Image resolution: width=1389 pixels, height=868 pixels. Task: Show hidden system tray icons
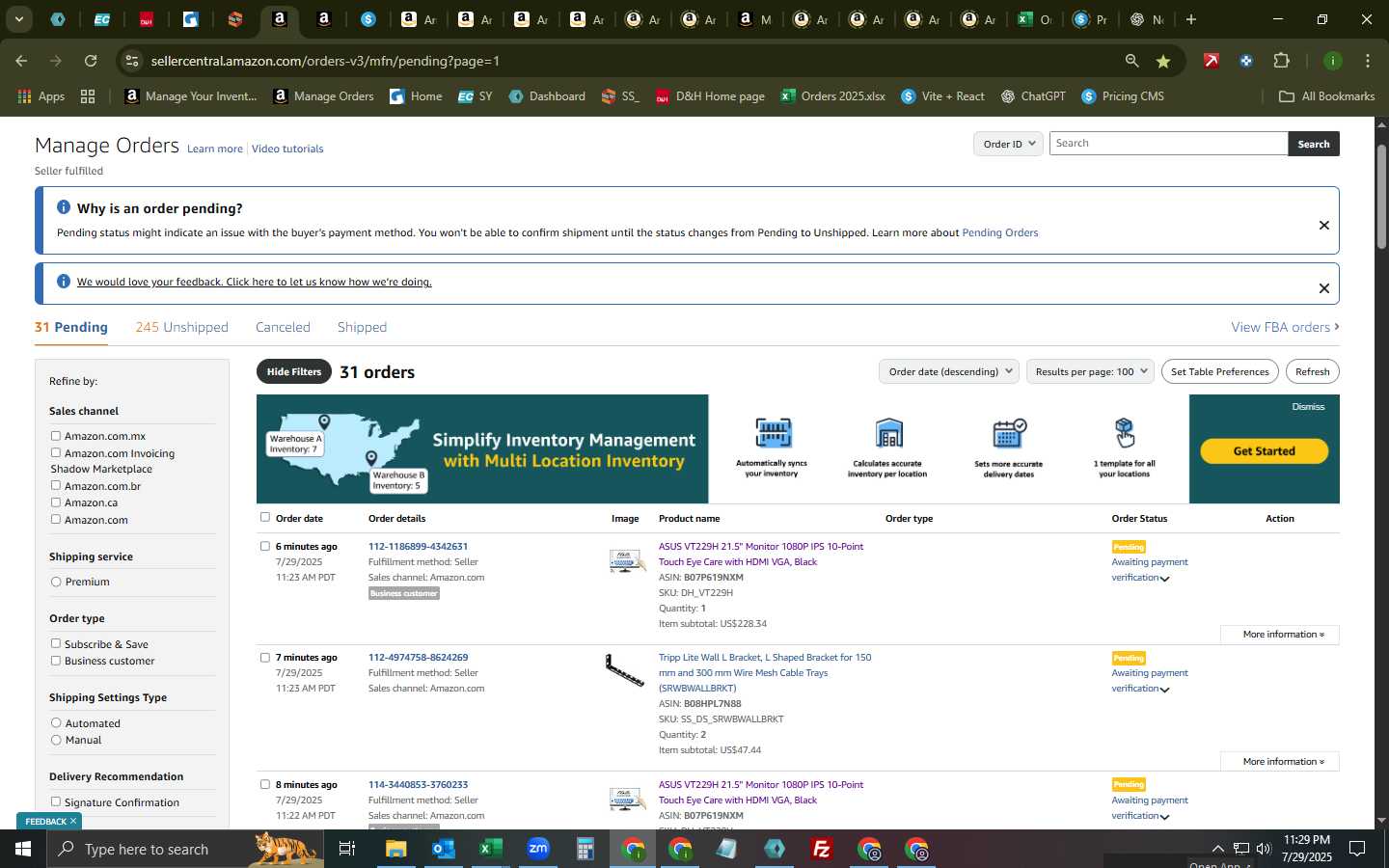click(1217, 849)
